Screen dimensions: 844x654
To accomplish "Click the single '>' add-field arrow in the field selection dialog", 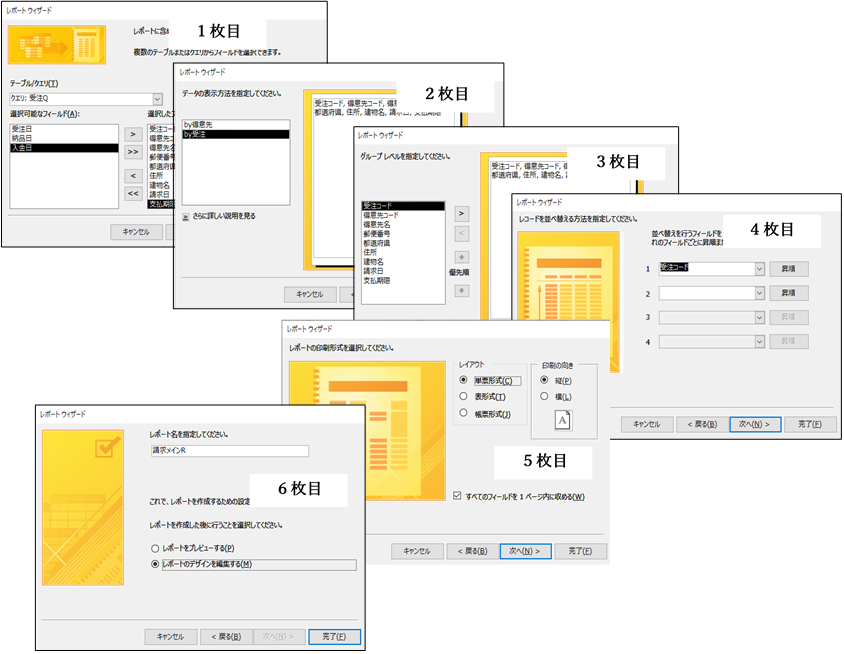I will (x=132, y=132).
